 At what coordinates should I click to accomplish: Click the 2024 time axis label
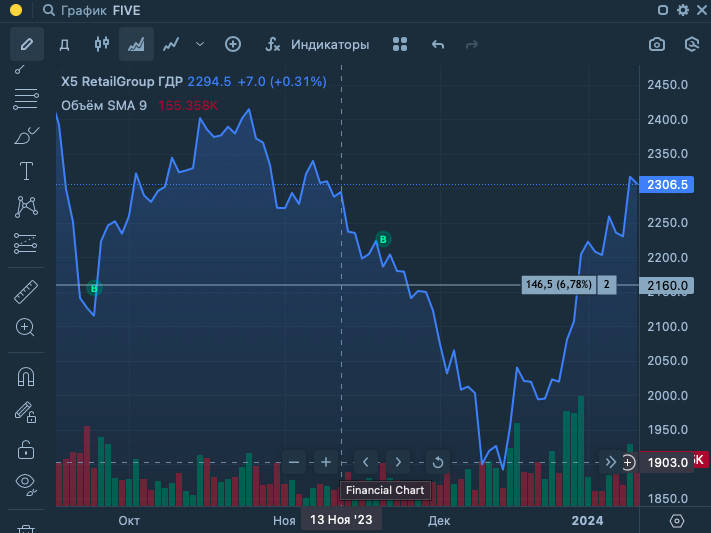[x=587, y=520]
